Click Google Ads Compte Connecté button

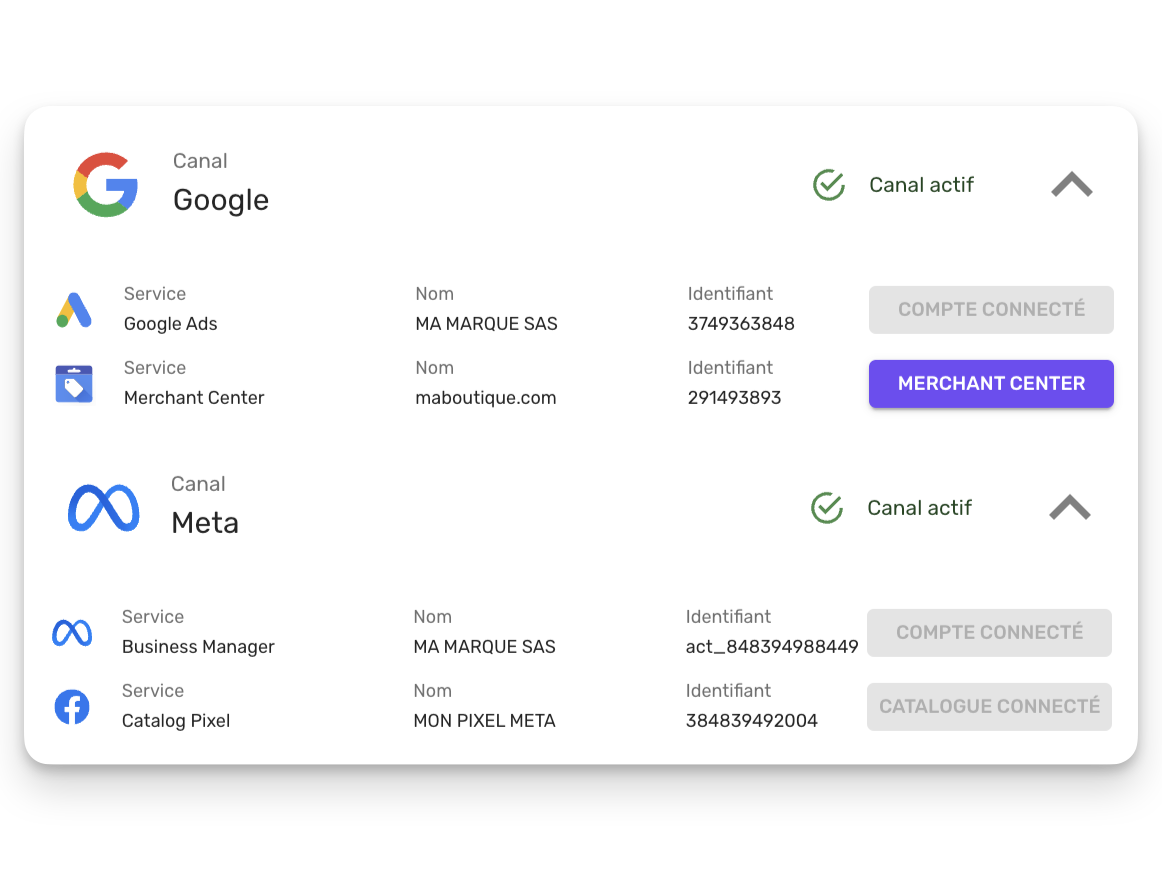click(991, 310)
